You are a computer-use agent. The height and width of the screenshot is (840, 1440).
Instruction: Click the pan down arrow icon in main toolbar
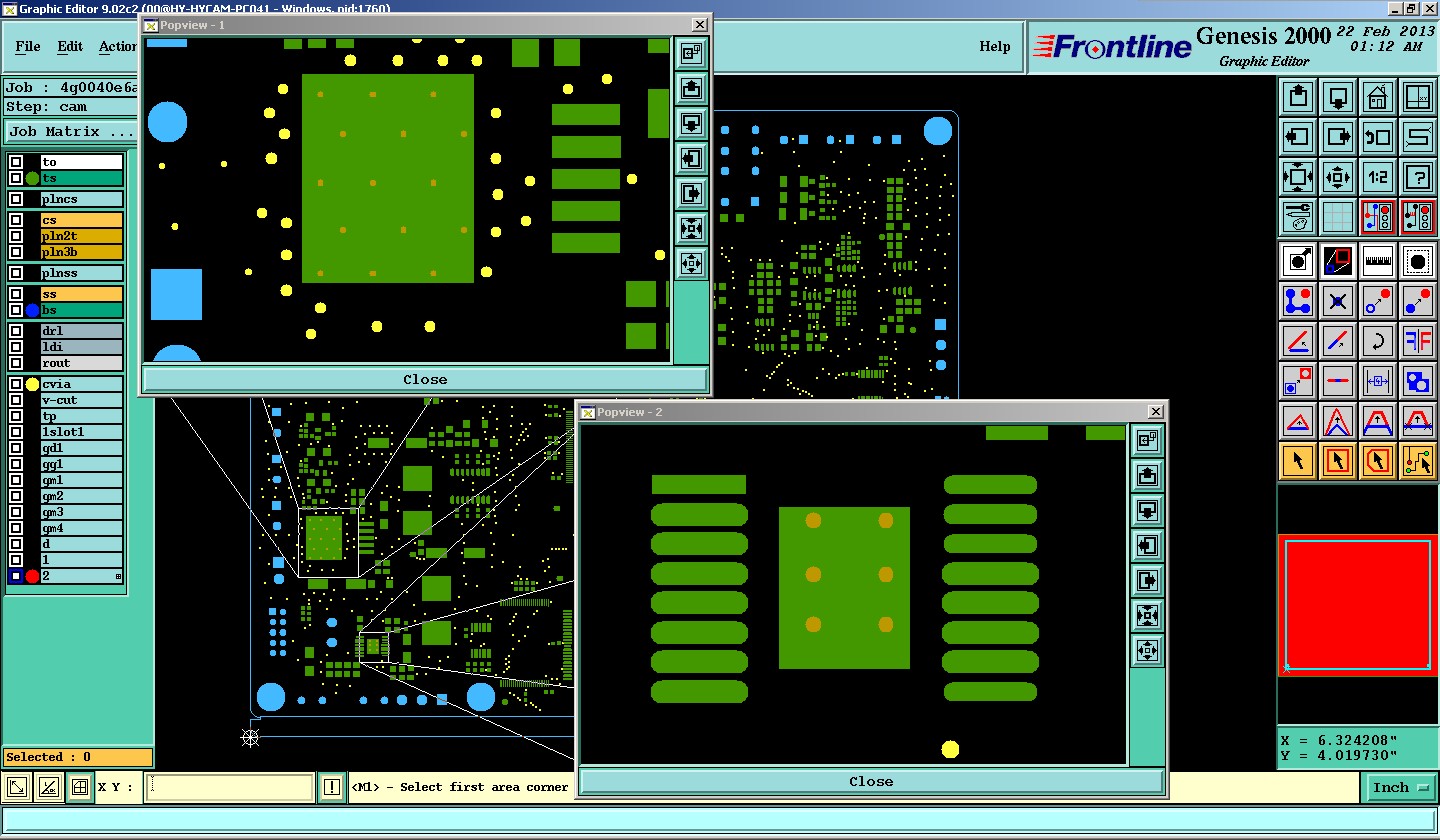[x=1338, y=97]
